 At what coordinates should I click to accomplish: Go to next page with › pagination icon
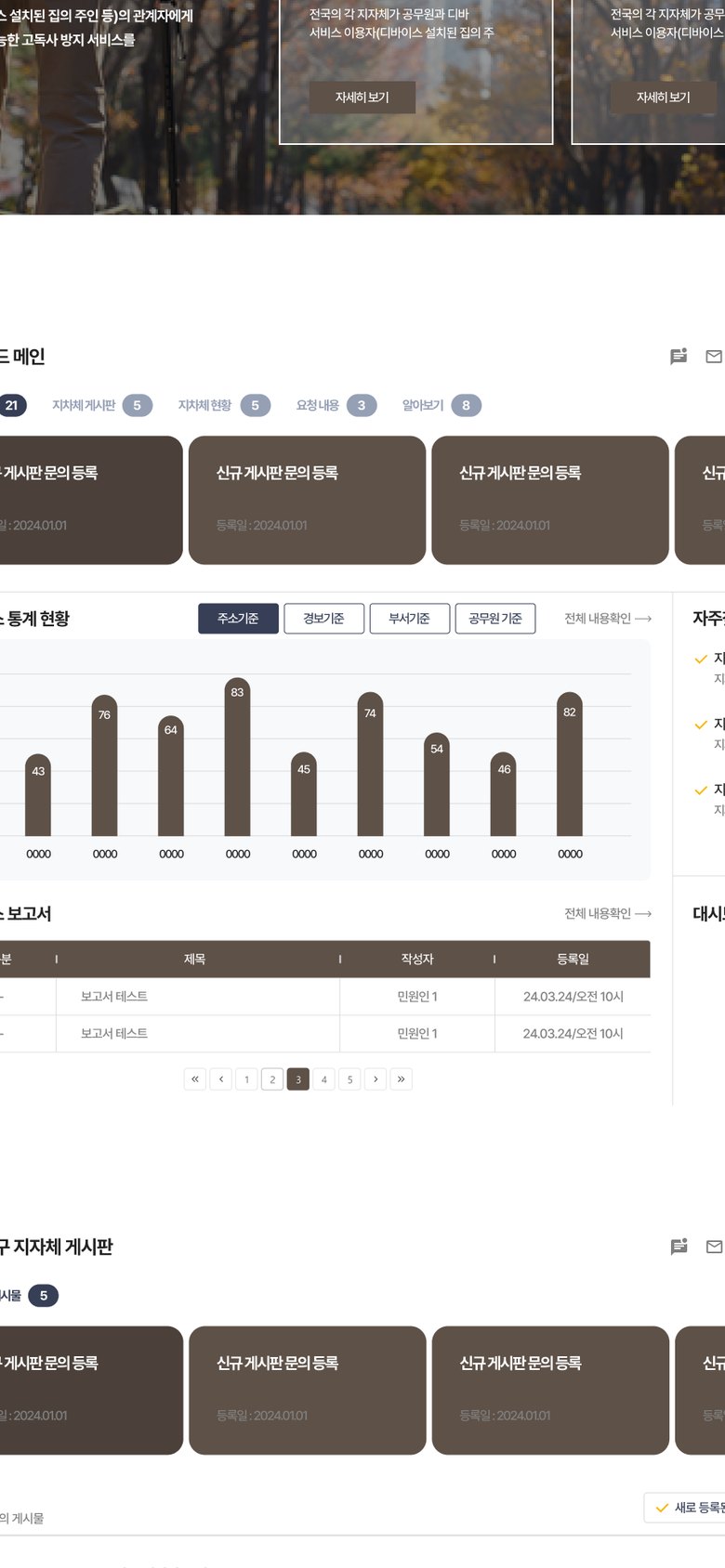[376, 1079]
